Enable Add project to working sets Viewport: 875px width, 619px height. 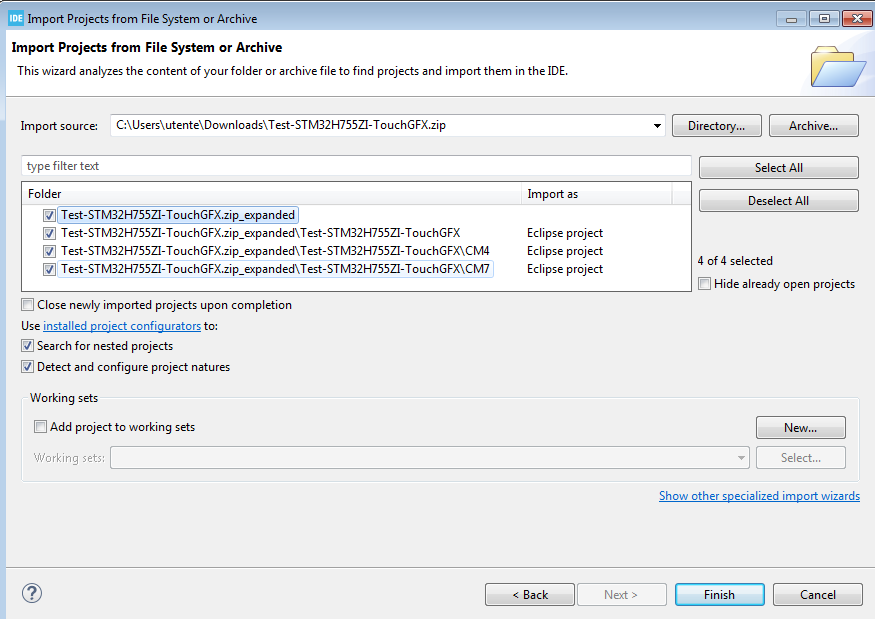pyautogui.click(x=40, y=427)
